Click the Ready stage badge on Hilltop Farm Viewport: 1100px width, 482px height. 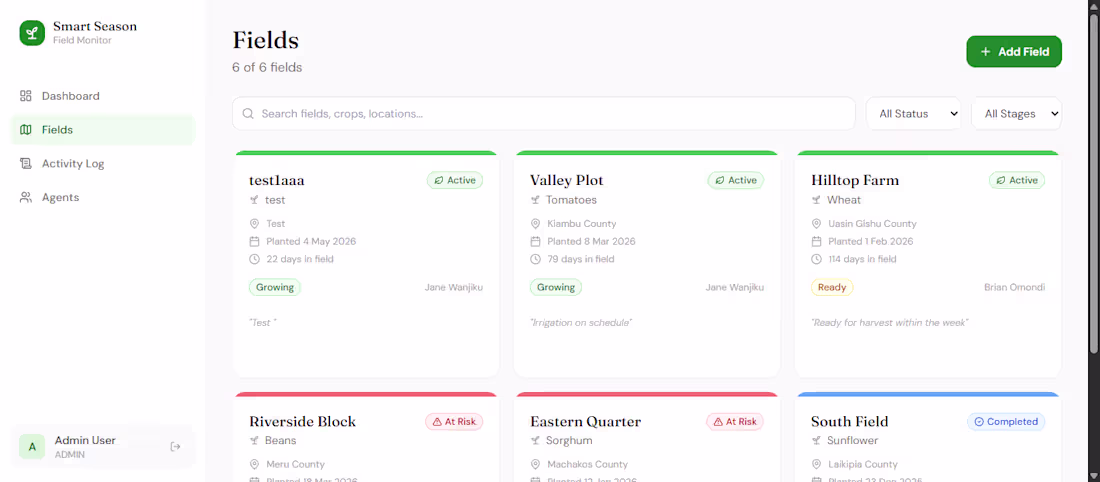[x=832, y=287]
